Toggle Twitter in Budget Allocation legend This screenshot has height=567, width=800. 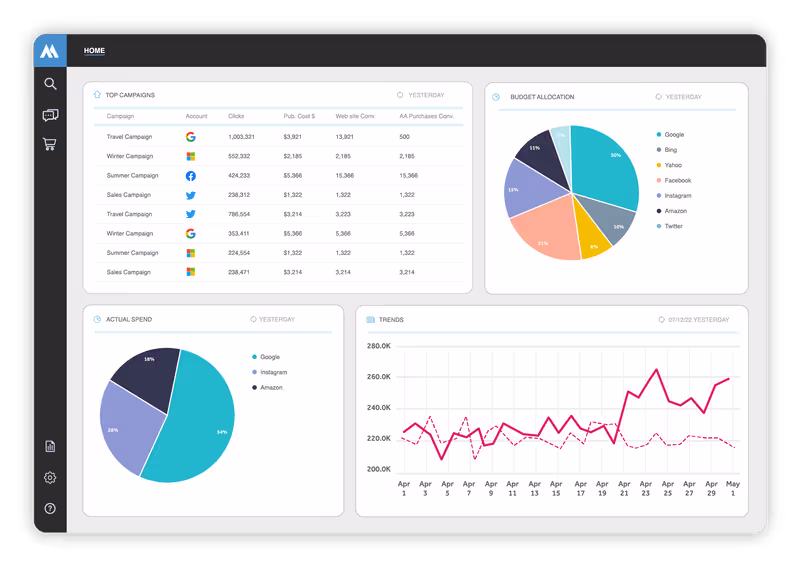pyautogui.click(x=673, y=226)
